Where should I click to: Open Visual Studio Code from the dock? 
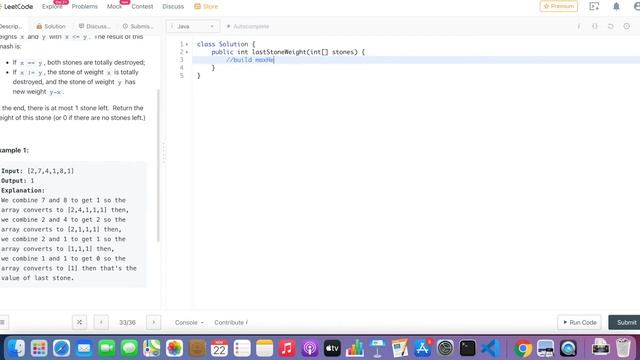(490, 349)
